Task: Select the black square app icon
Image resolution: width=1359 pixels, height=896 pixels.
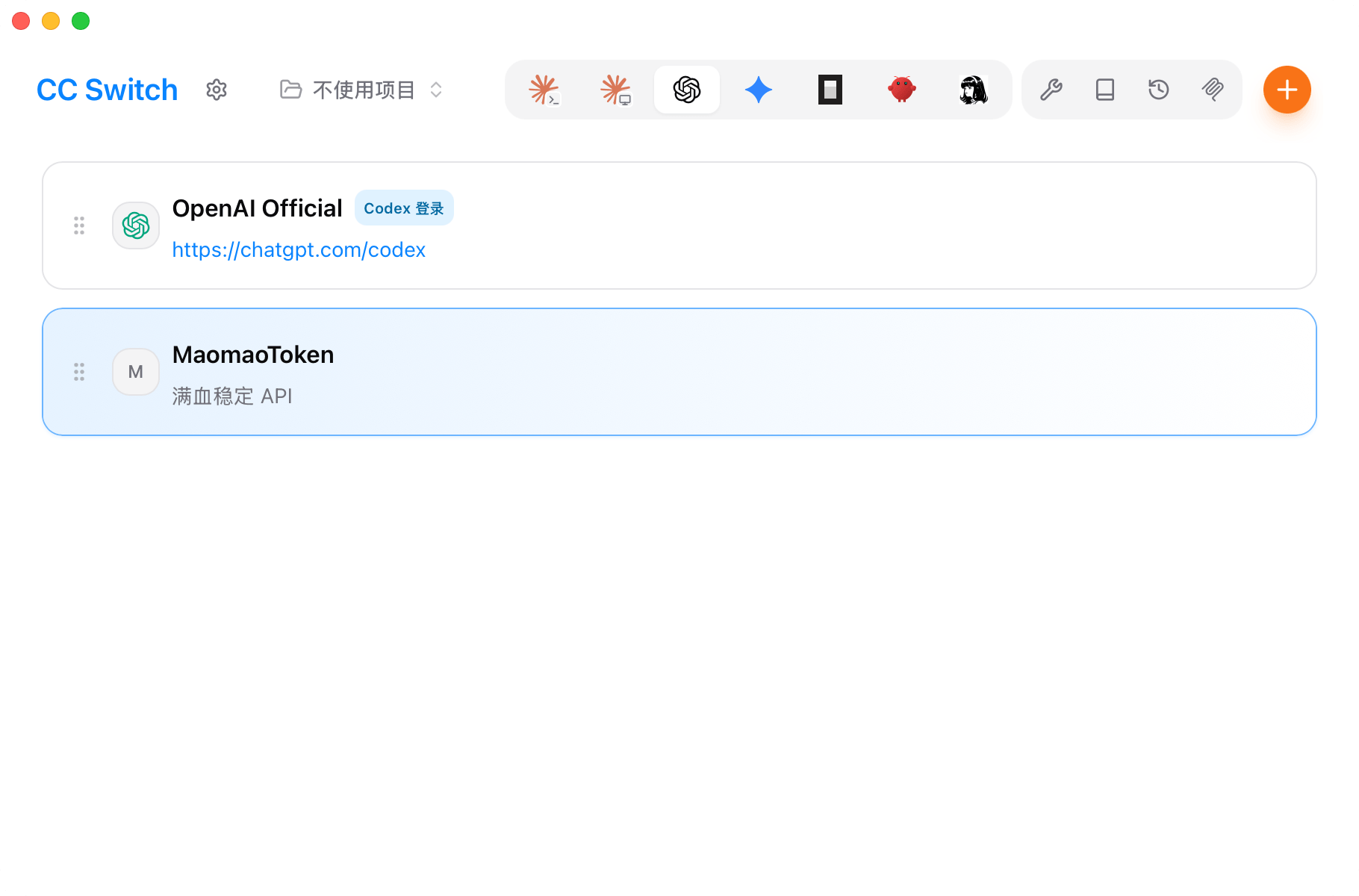Action: [x=830, y=90]
